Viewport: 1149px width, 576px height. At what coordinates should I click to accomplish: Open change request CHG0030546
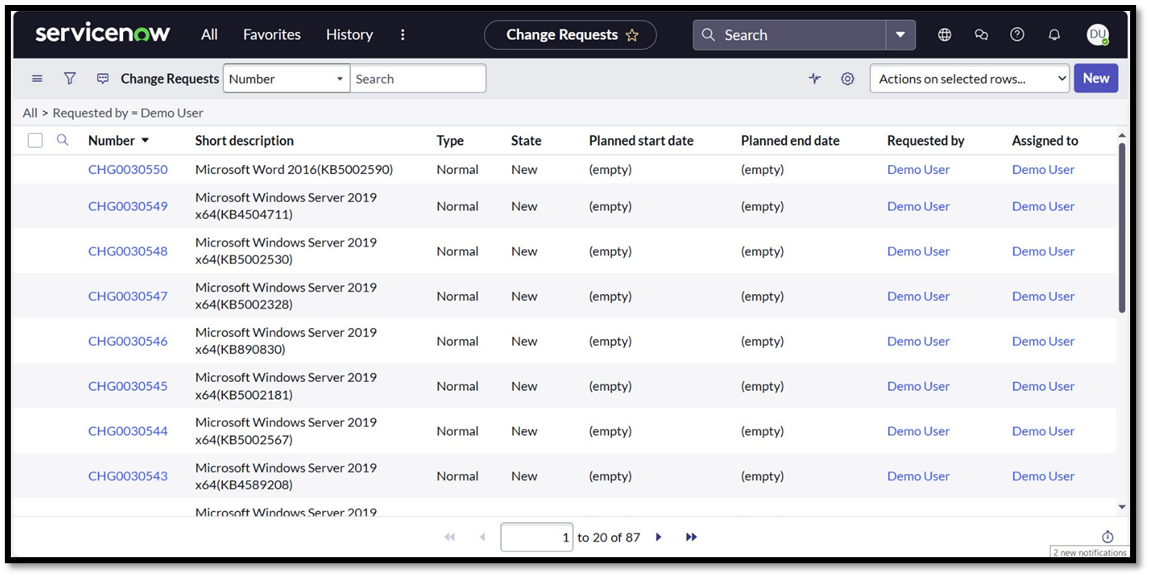128,341
